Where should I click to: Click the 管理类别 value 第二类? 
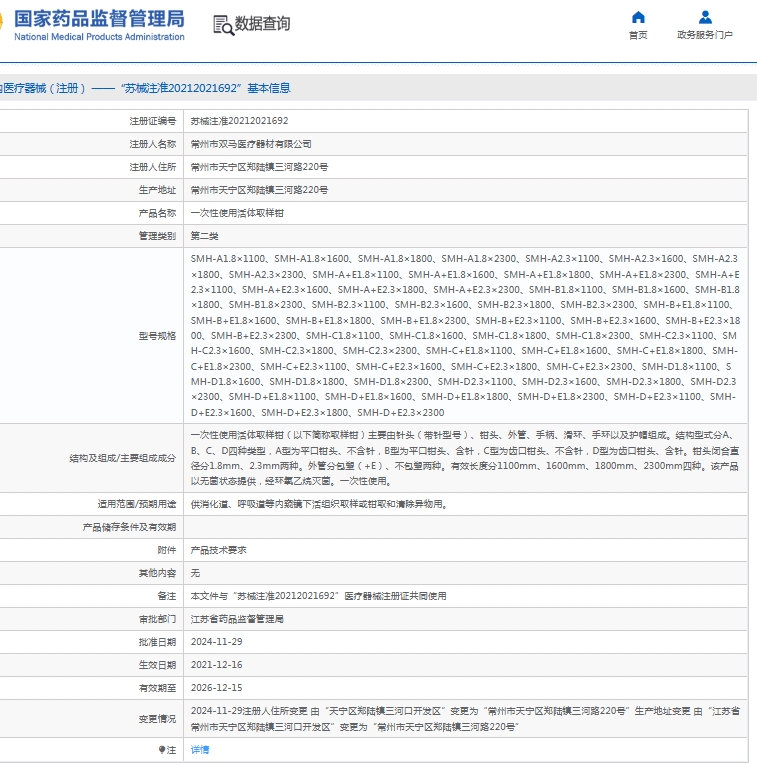(204, 236)
